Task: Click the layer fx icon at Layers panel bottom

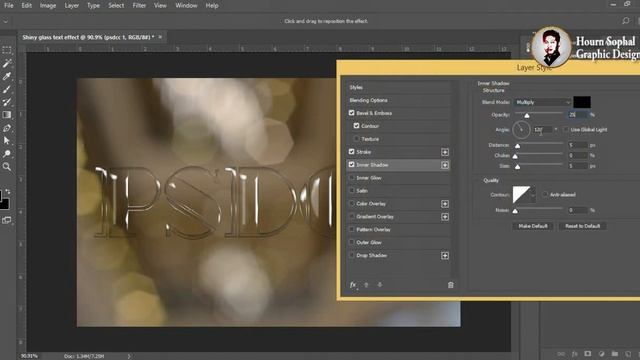Action: point(574,354)
